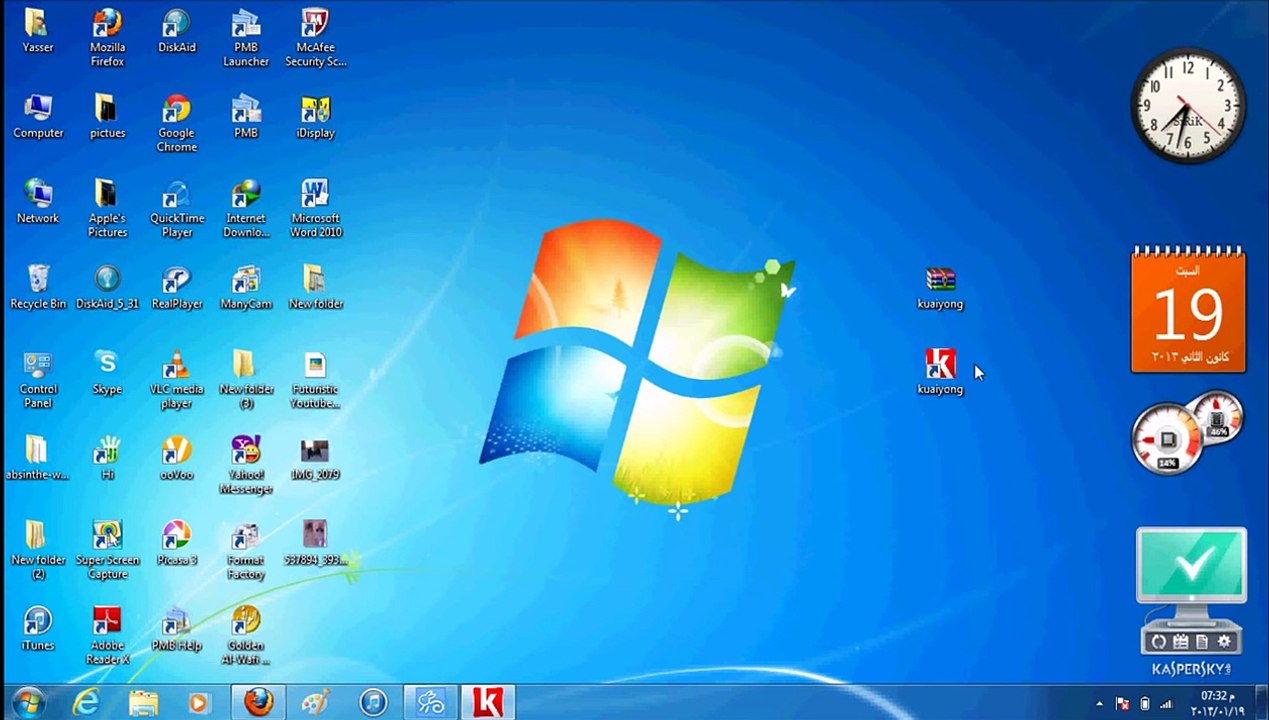Image resolution: width=1269 pixels, height=720 pixels.
Task: Open Microsoft Word 2010 shortcut
Action: tap(316, 209)
